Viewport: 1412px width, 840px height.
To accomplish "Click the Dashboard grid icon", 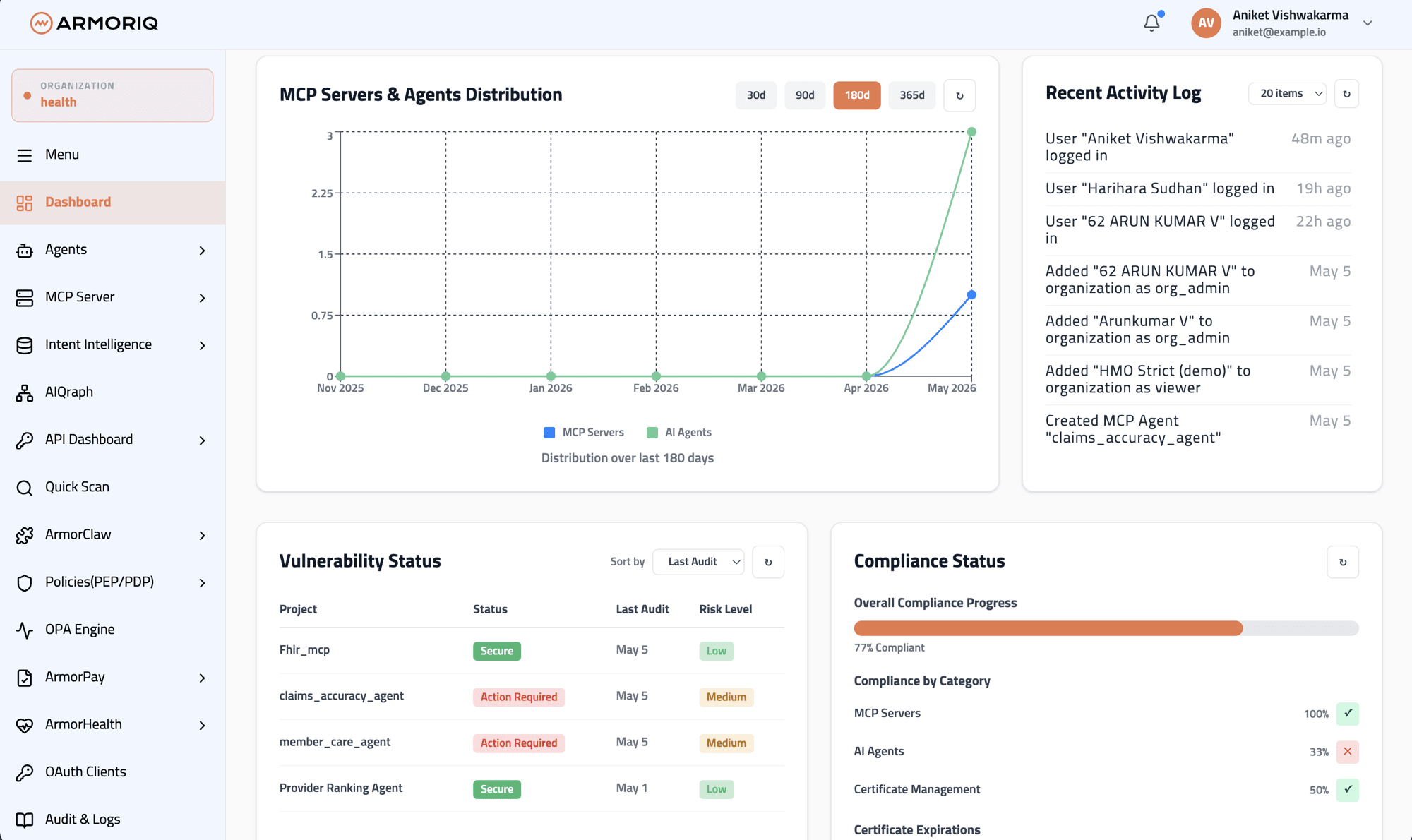I will click(25, 203).
